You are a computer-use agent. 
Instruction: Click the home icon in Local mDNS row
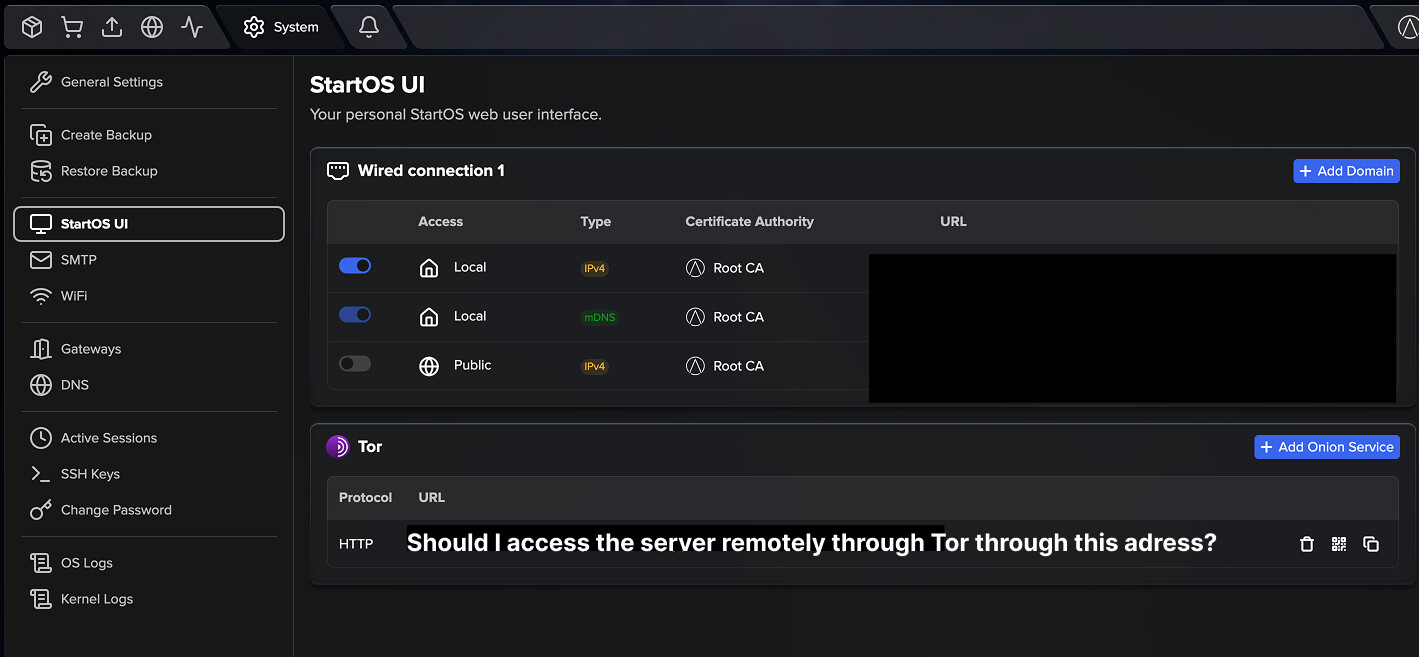pos(429,317)
